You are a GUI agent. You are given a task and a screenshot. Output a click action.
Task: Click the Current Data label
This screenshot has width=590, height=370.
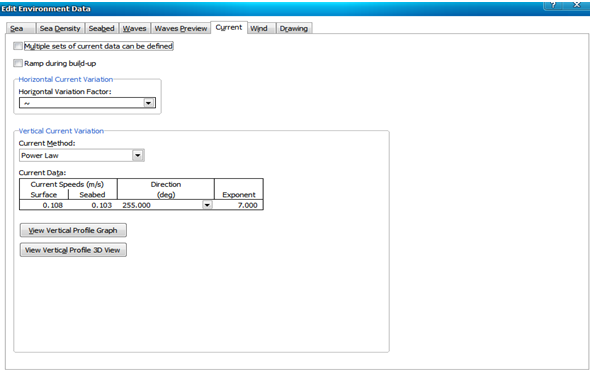point(42,173)
